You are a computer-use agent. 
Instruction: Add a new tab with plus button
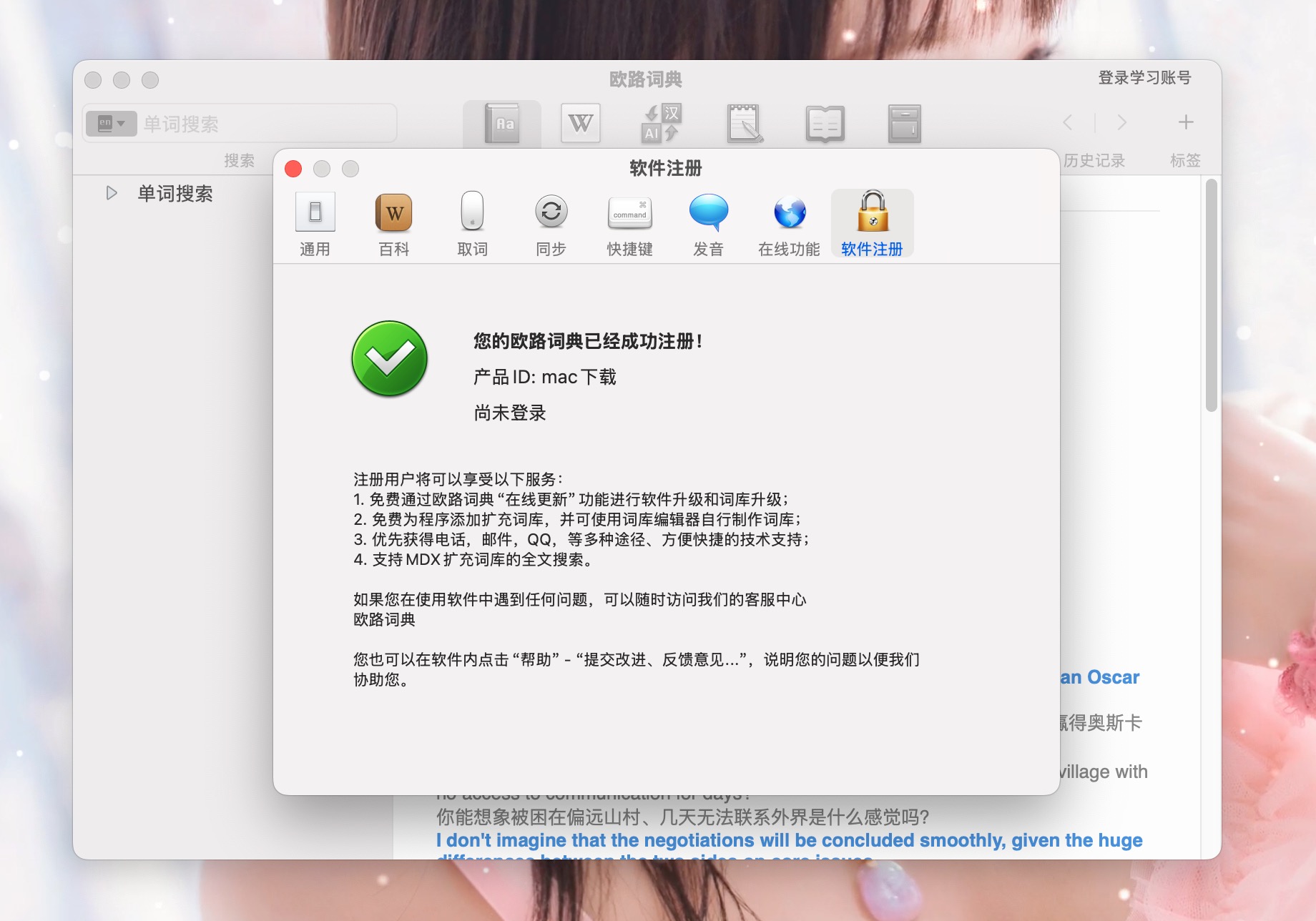tap(1185, 122)
